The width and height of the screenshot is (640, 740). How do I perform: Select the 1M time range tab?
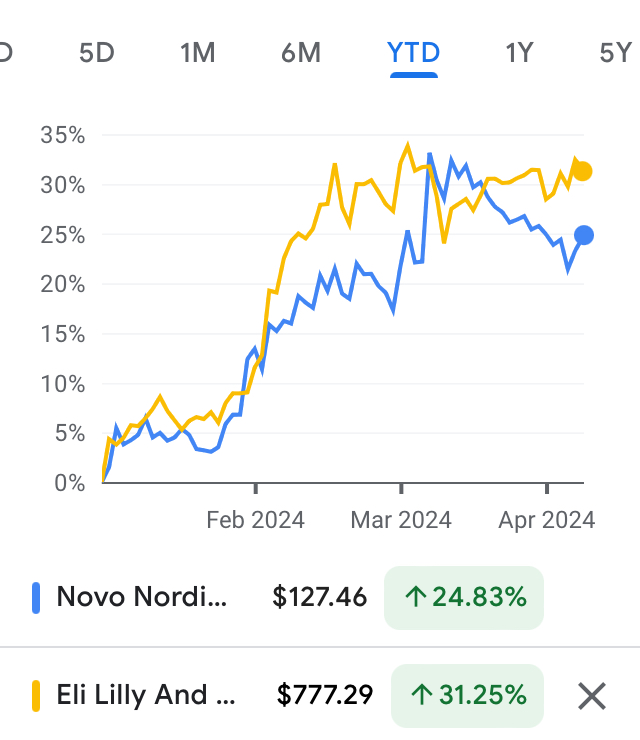198,53
